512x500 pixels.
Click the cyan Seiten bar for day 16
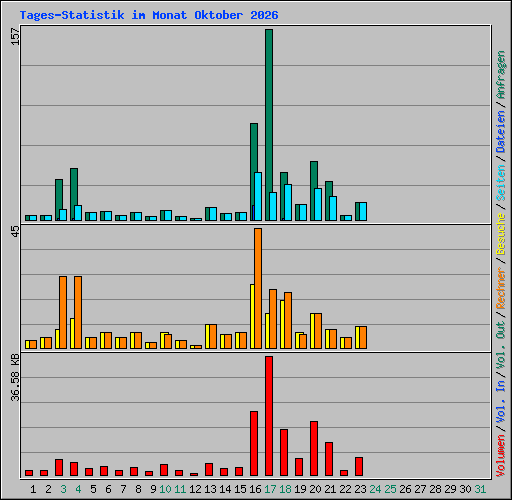258,196
